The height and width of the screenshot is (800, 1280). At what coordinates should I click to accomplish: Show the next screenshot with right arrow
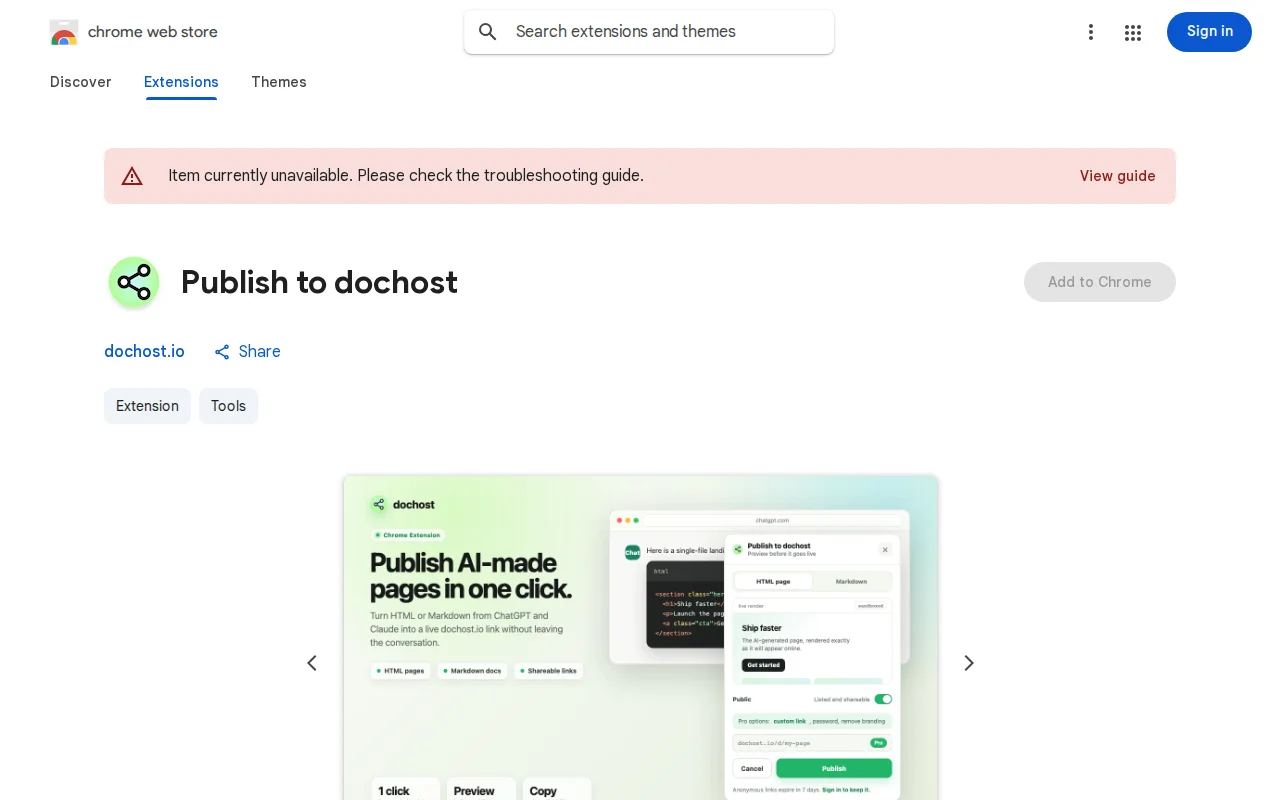click(968, 663)
